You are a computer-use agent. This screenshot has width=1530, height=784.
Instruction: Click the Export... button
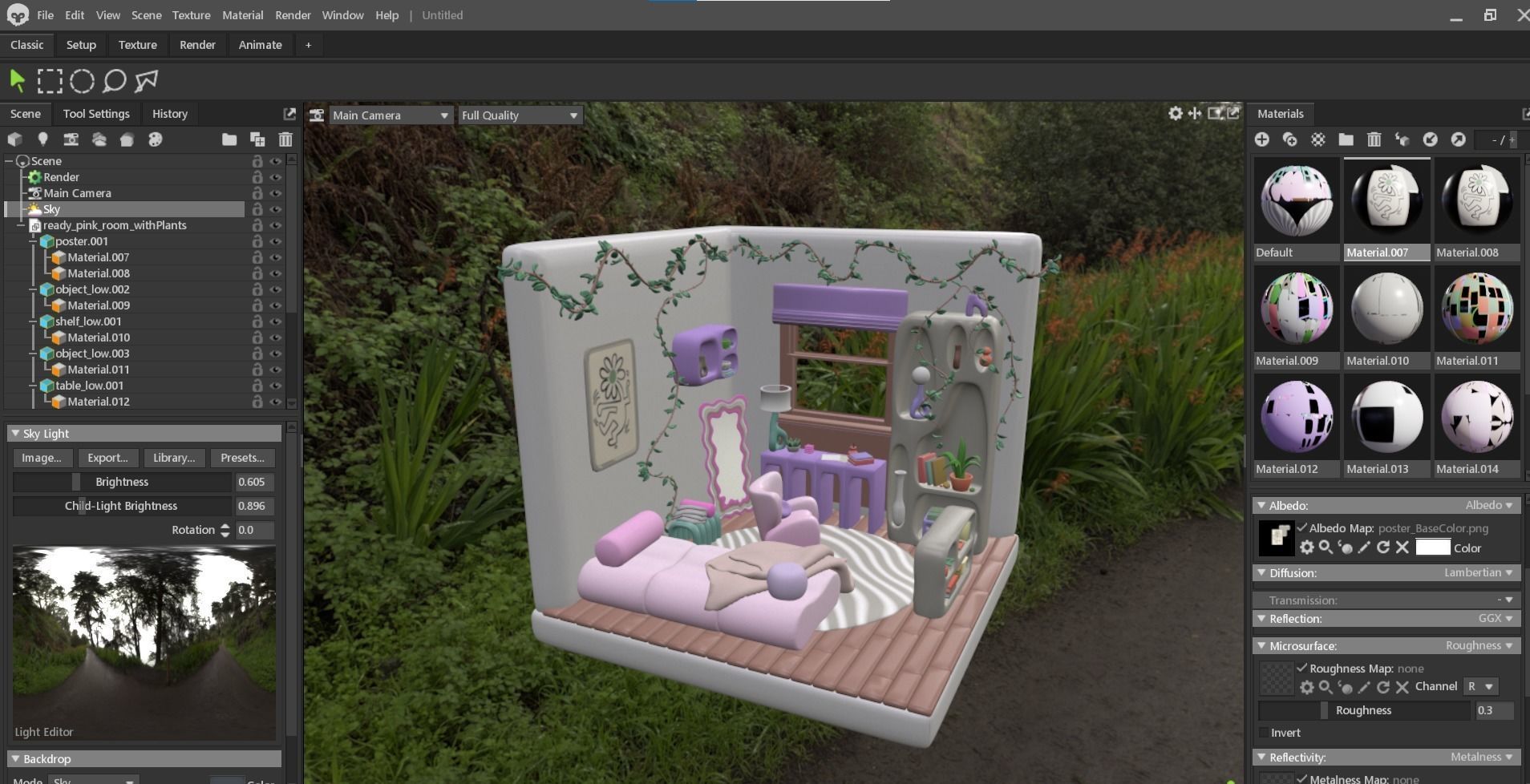[x=107, y=458]
